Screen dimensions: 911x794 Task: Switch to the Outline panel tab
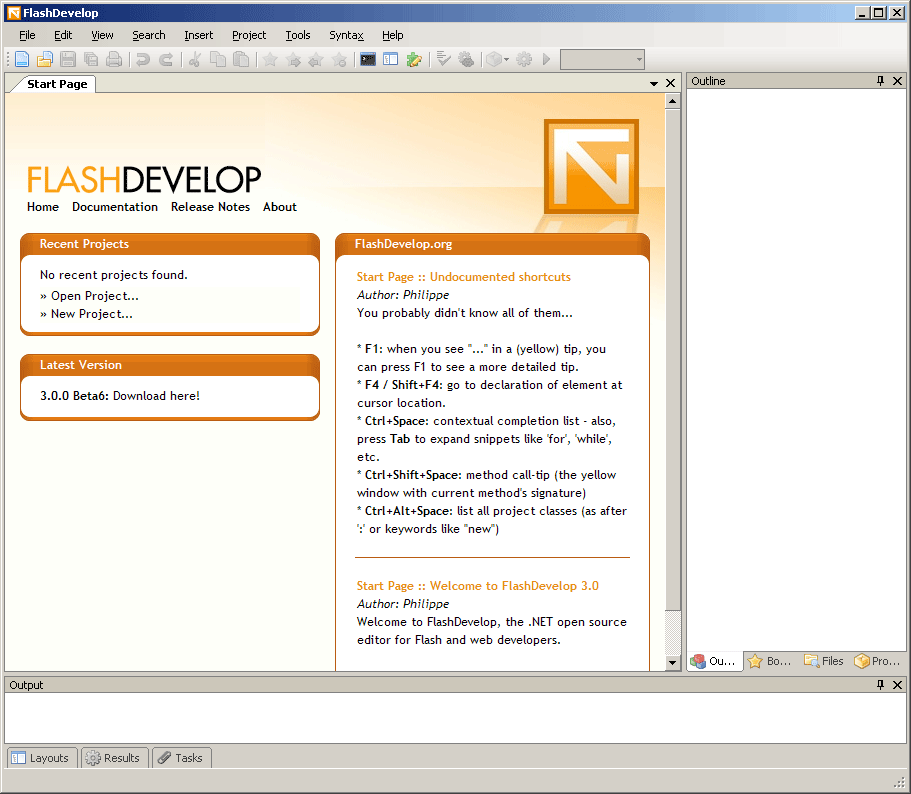[715, 661]
